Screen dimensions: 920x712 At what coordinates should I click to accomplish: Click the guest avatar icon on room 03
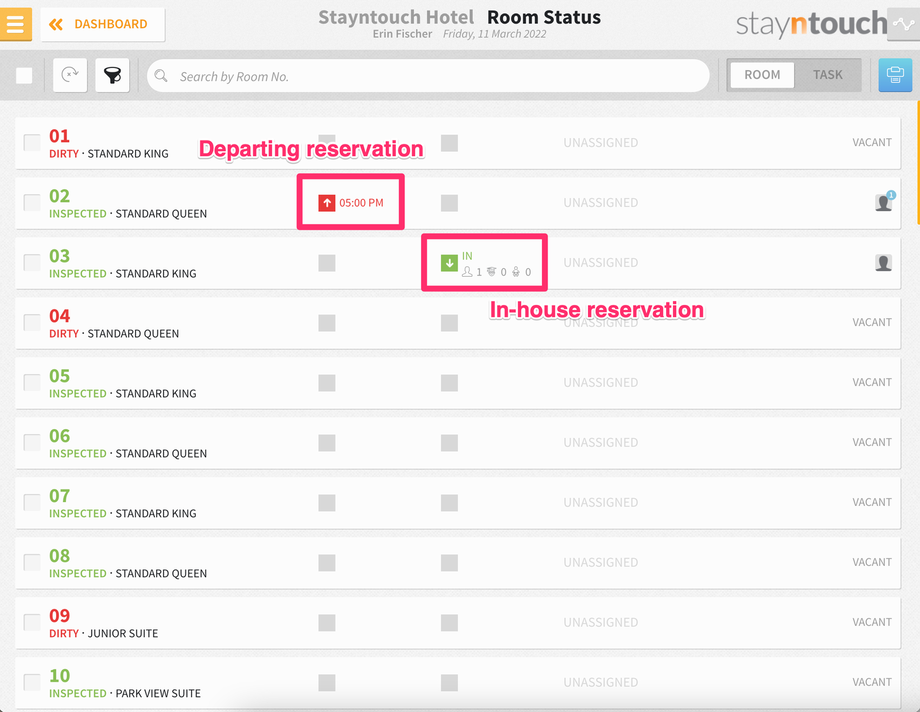tap(884, 262)
